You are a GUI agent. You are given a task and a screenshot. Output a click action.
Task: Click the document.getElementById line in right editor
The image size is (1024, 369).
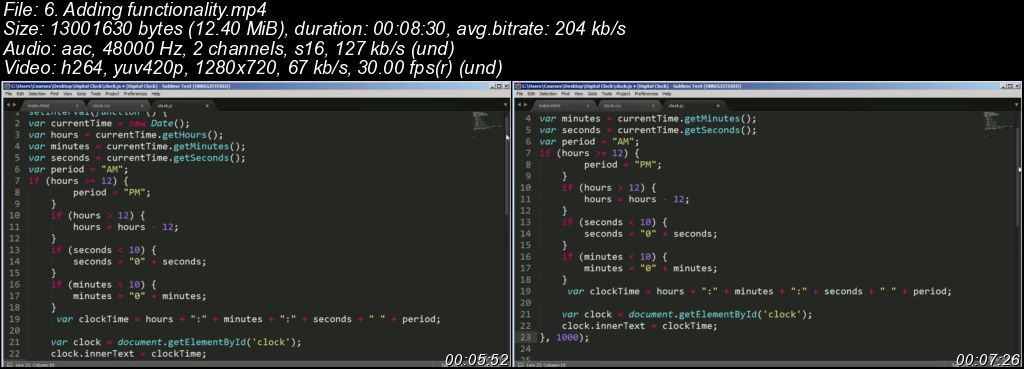686,314
